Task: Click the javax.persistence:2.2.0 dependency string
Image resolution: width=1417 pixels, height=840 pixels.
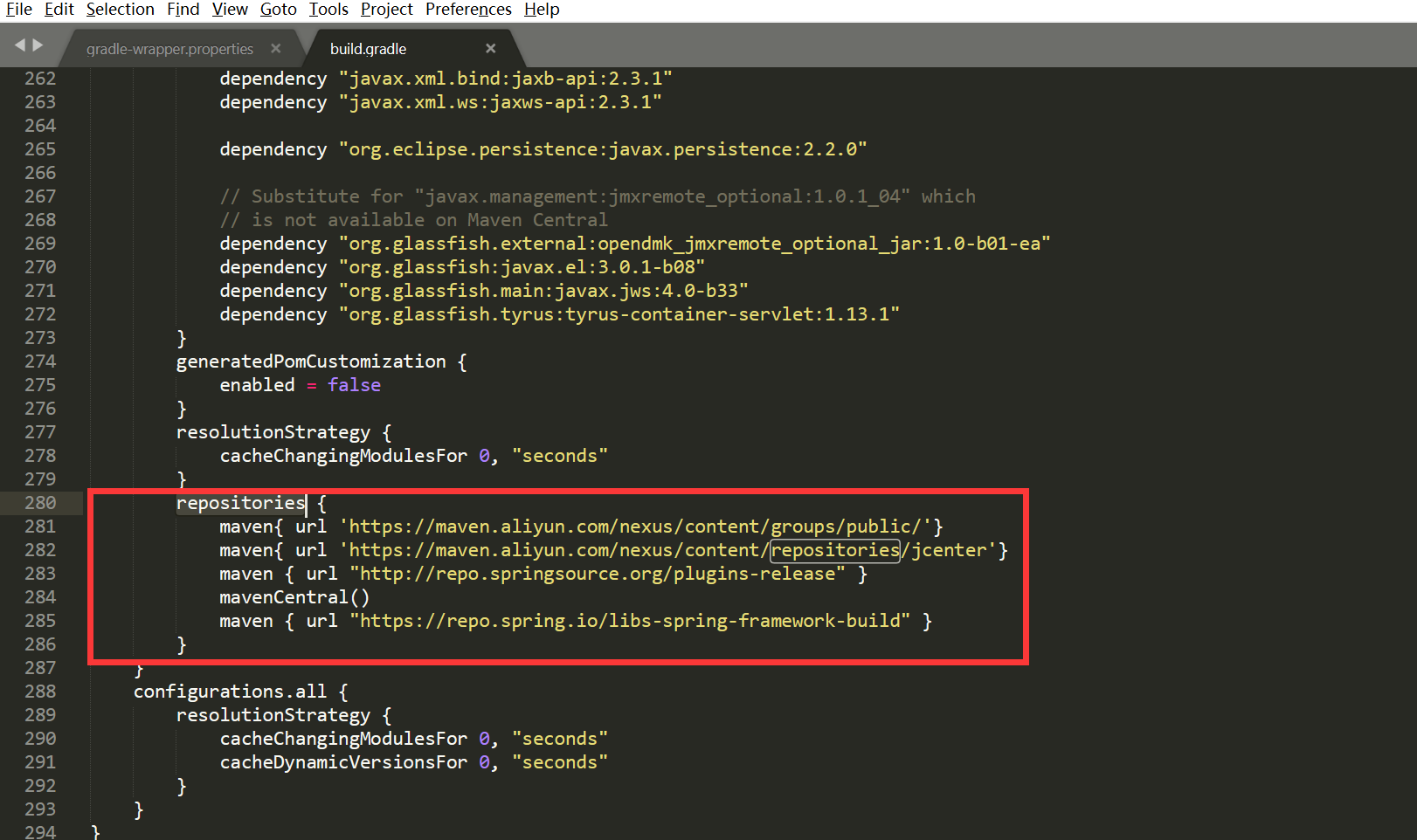Action: point(603,149)
